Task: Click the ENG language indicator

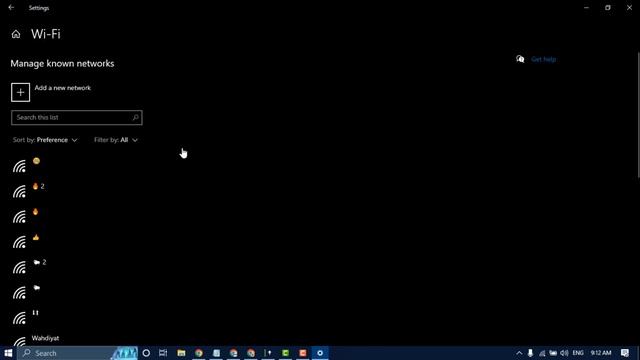Action: click(x=578, y=353)
